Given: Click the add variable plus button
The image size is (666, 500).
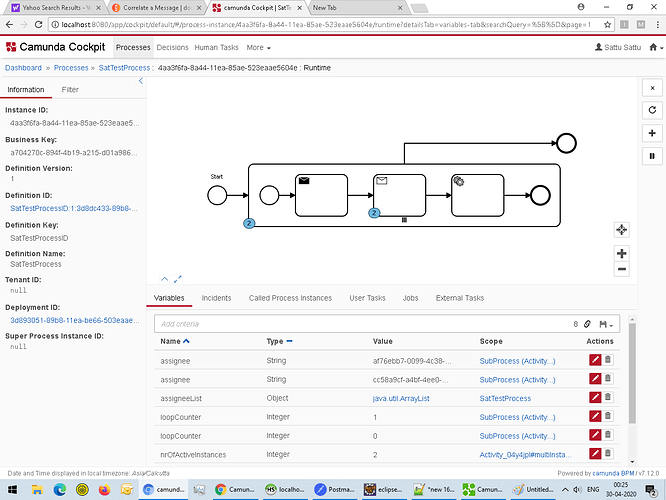Looking at the screenshot, I should [x=652, y=133].
